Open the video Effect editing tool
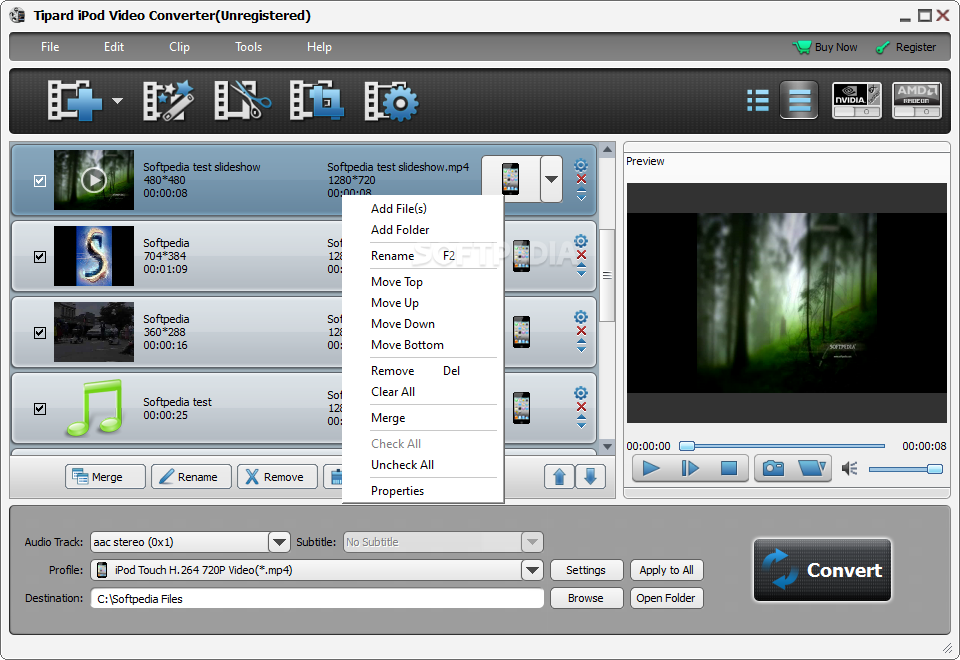This screenshot has height=660, width=960. click(x=168, y=100)
